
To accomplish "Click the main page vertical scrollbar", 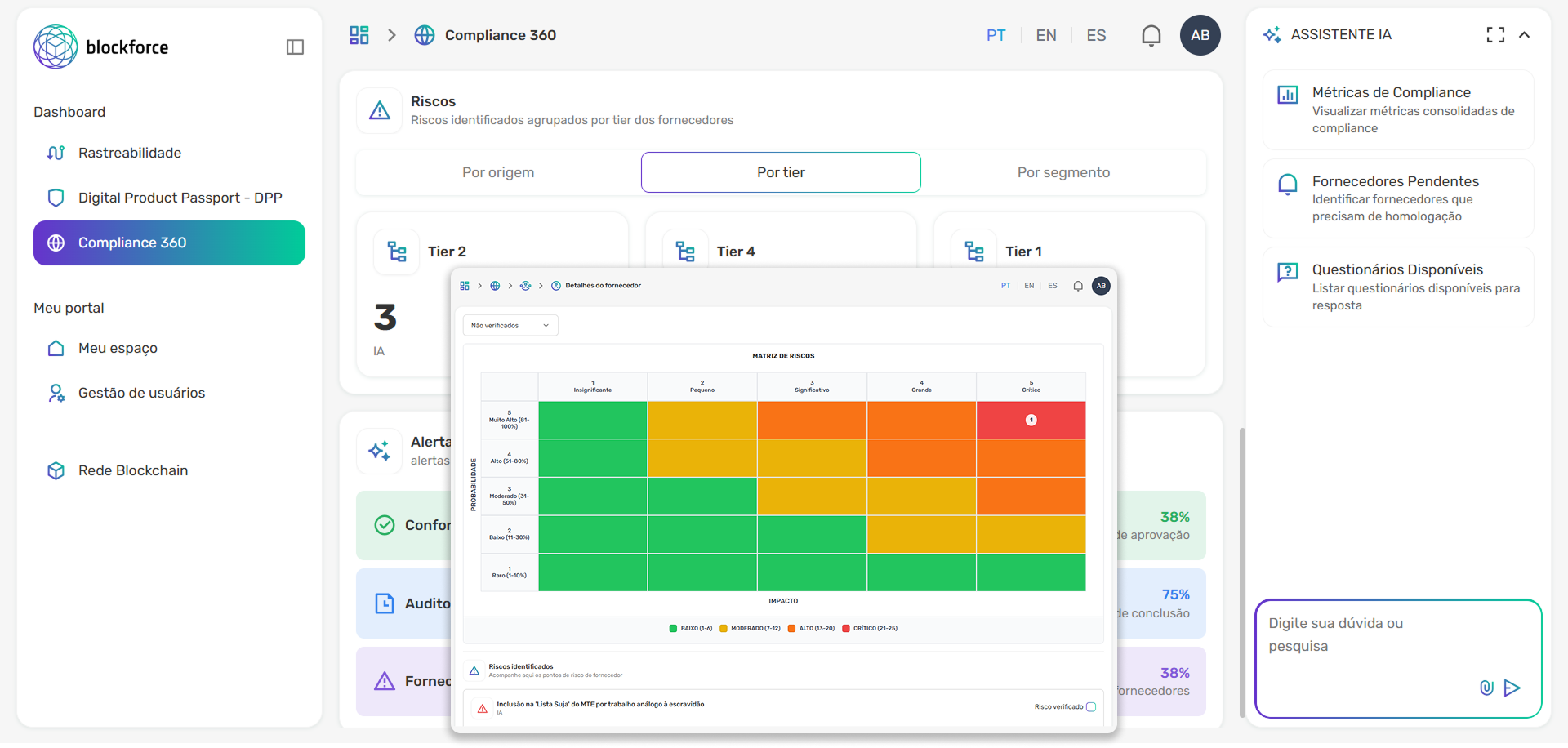I will pyautogui.click(x=1243, y=572).
